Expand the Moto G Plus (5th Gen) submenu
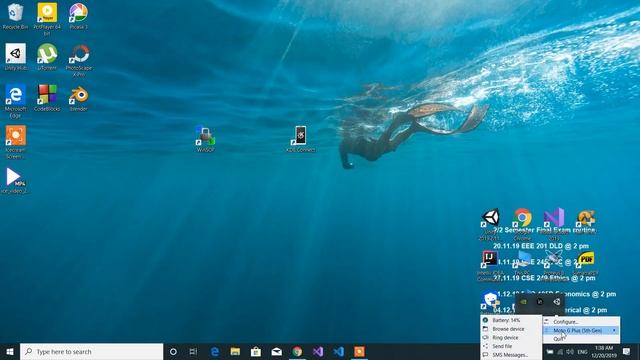Screen dimensions: 640x360 tap(581, 330)
